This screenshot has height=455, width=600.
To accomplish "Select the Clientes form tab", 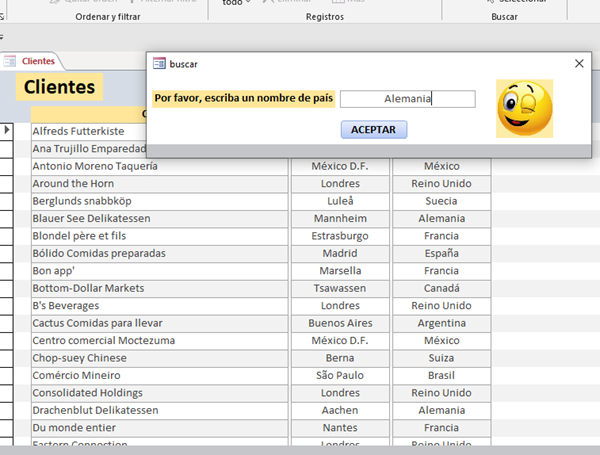I will [37, 61].
